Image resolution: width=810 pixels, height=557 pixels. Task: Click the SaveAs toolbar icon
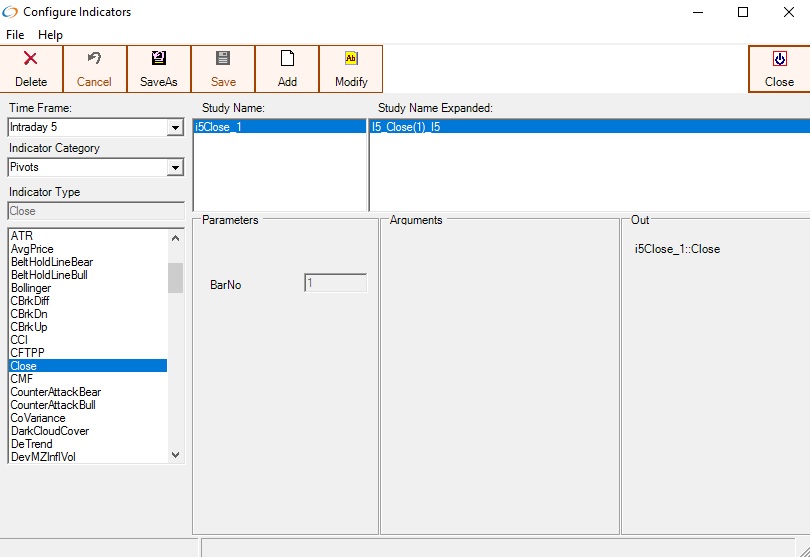tap(159, 59)
